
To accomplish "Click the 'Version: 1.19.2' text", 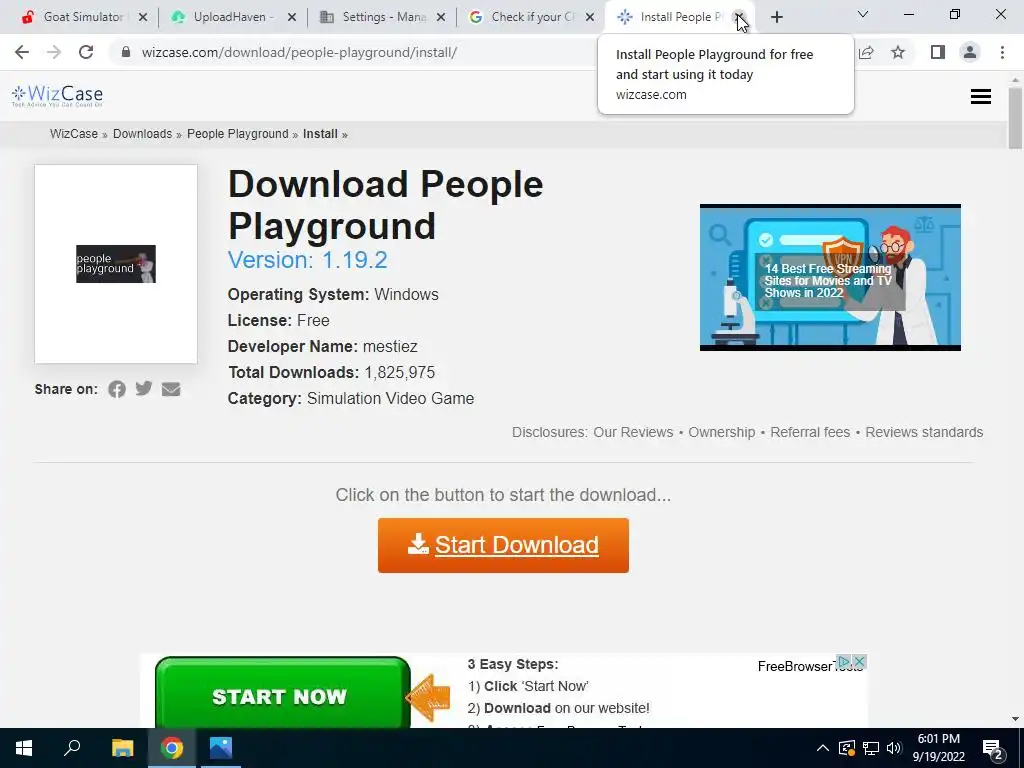I will pyautogui.click(x=308, y=260).
